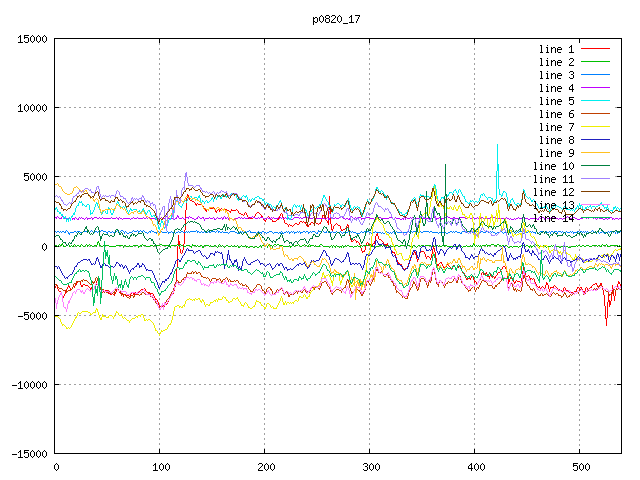Click the 100 x-axis tick label
Screen dimensions: 640x480
tap(160, 467)
